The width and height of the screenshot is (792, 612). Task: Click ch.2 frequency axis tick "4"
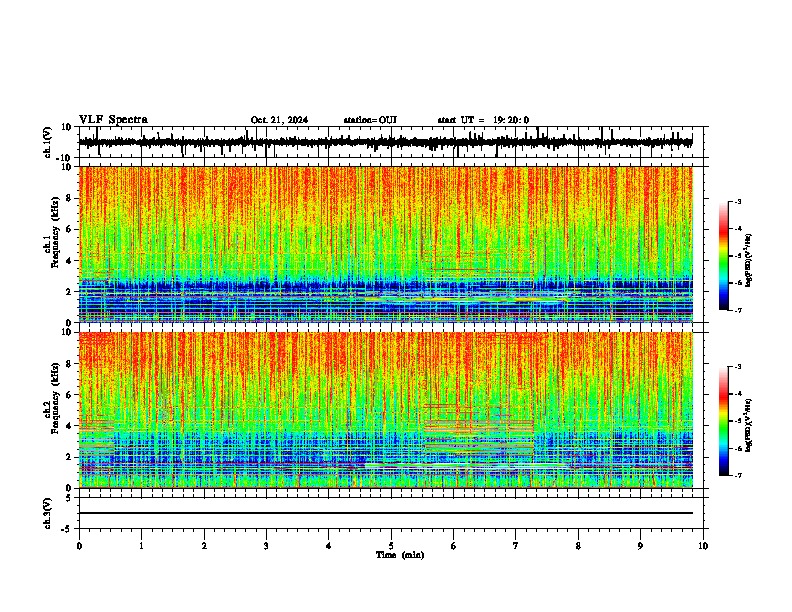pyautogui.click(x=70, y=426)
